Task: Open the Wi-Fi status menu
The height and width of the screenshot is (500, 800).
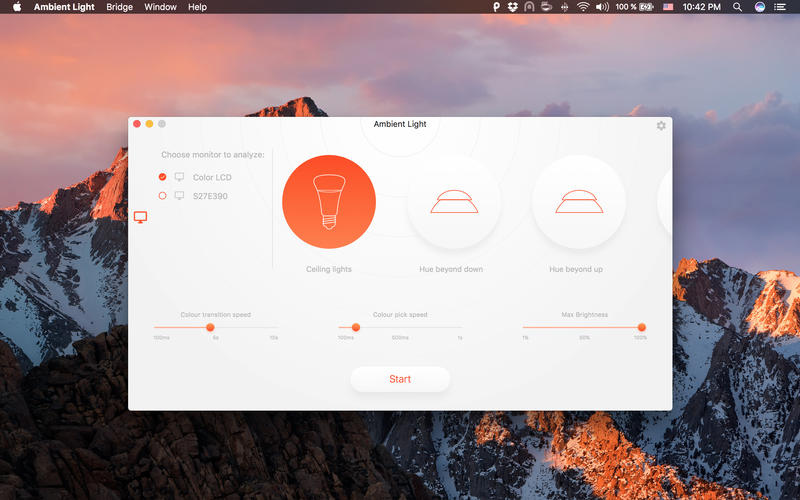Action: [x=583, y=7]
